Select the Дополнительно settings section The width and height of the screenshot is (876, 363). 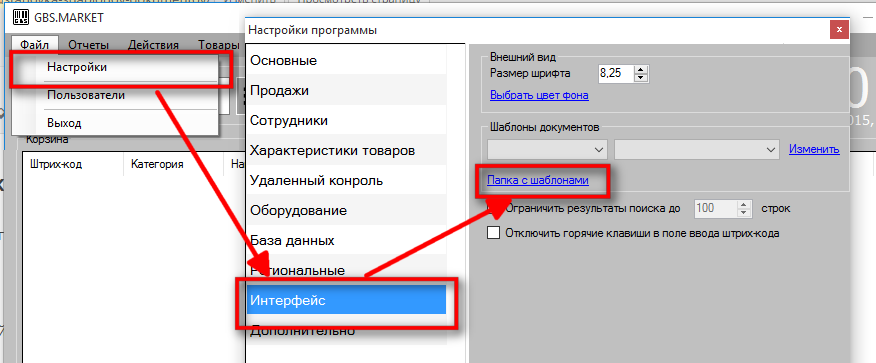[346, 330]
